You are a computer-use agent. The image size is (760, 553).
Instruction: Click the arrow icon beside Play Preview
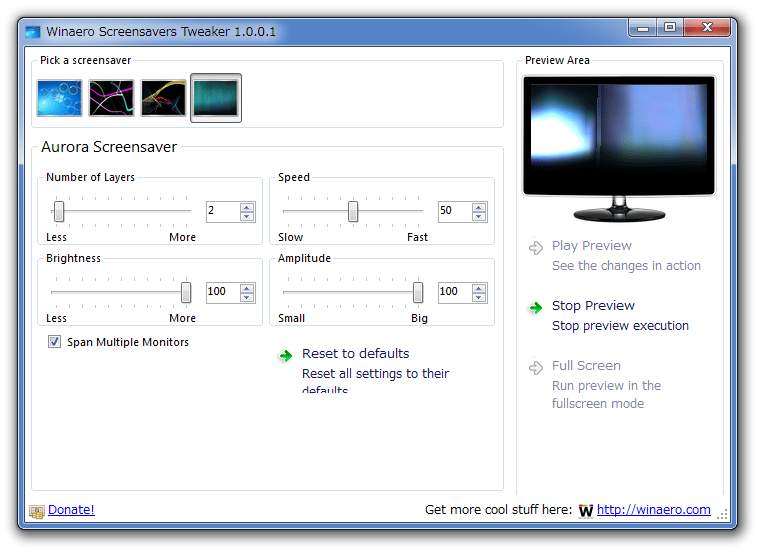[536, 248]
